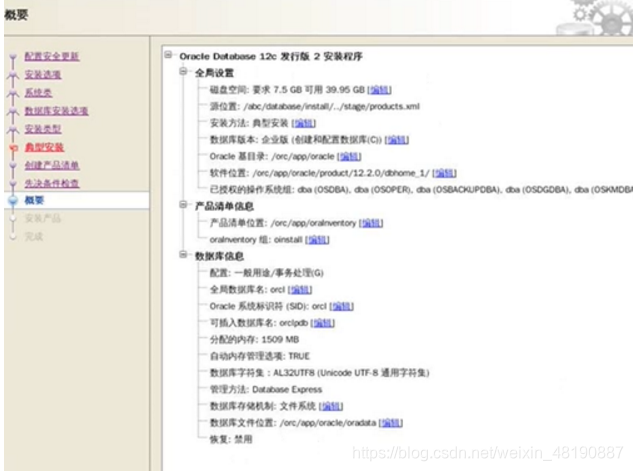Viewport: 633px width, 471px height.
Task: Select the 恢复 禁用 row
Action: [x=231, y=439]
